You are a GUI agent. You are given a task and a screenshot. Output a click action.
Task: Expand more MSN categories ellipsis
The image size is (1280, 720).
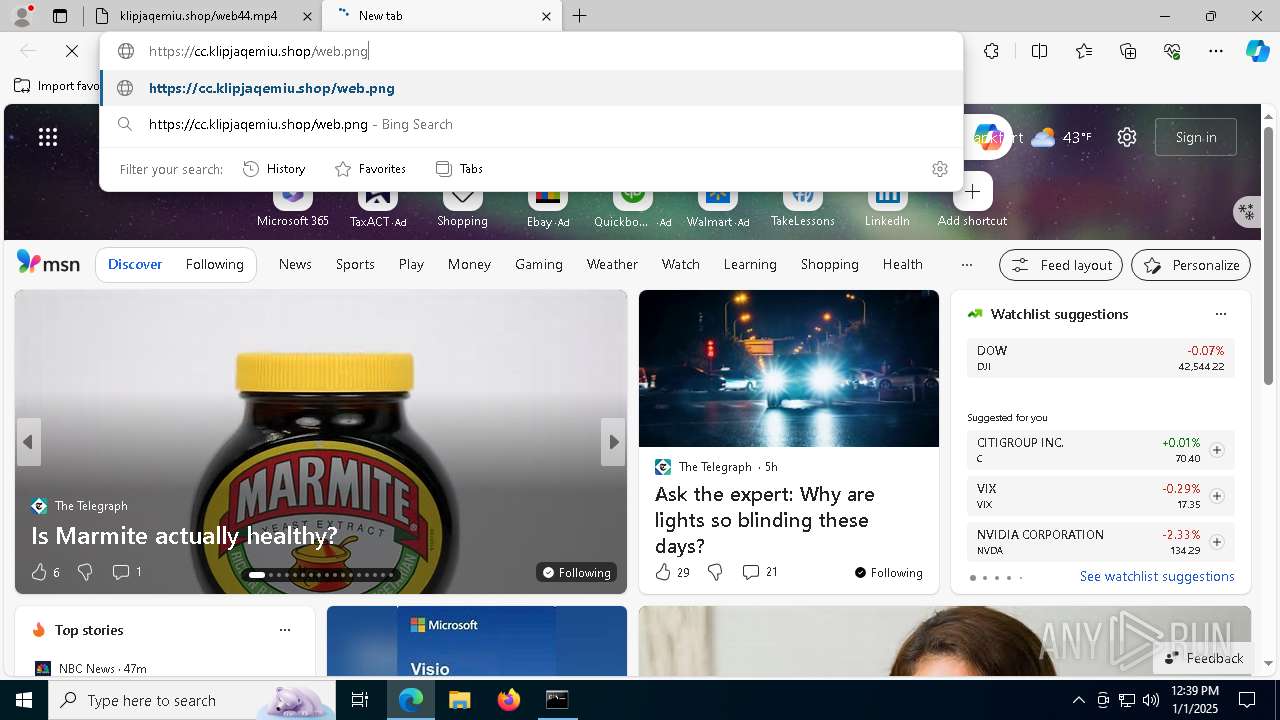coord(966,265)
